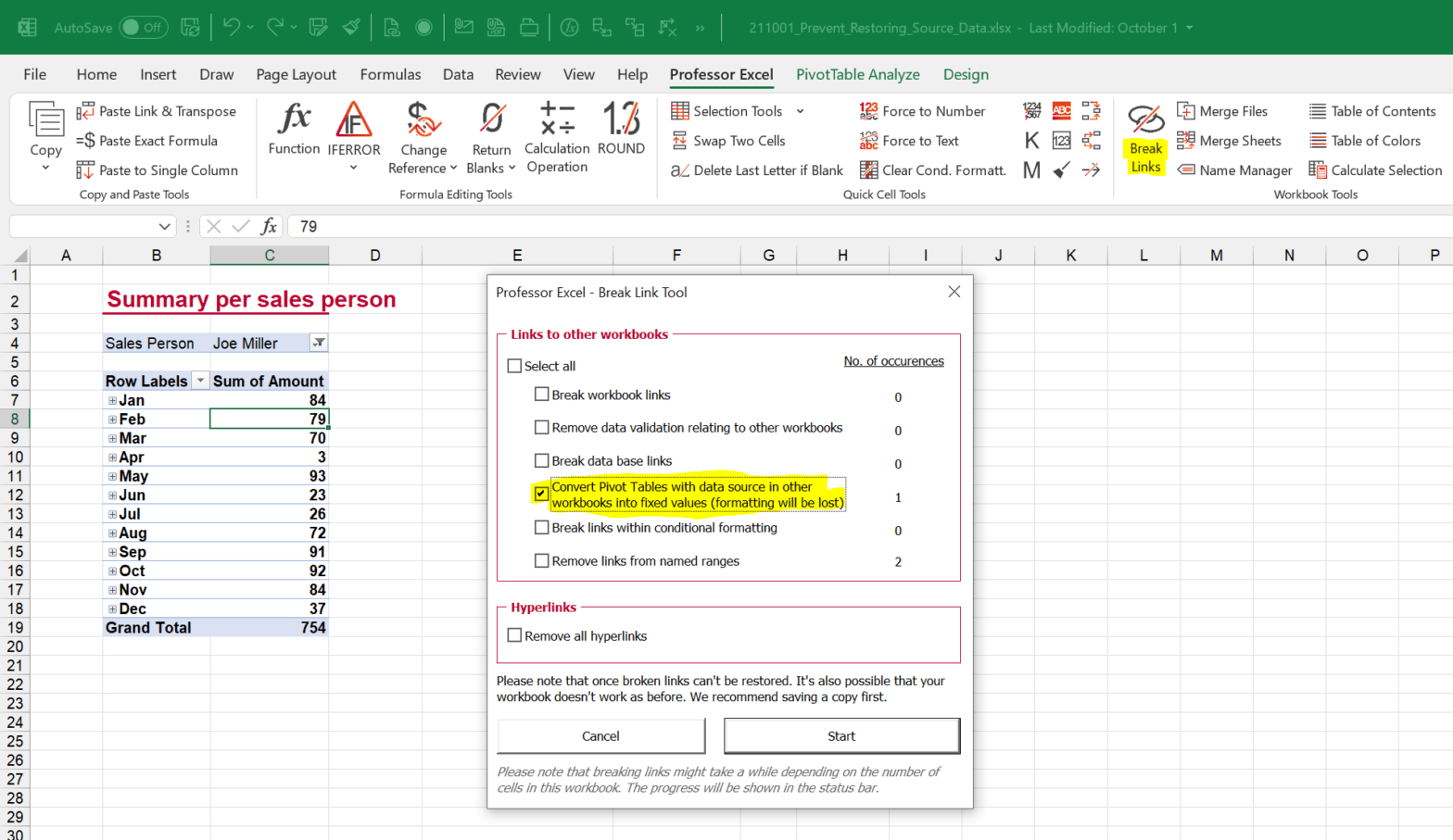The width and height of the screenshot is (1453, 840).
Task: Expand the Feb row in pivot table
Action: click(112, 420)
